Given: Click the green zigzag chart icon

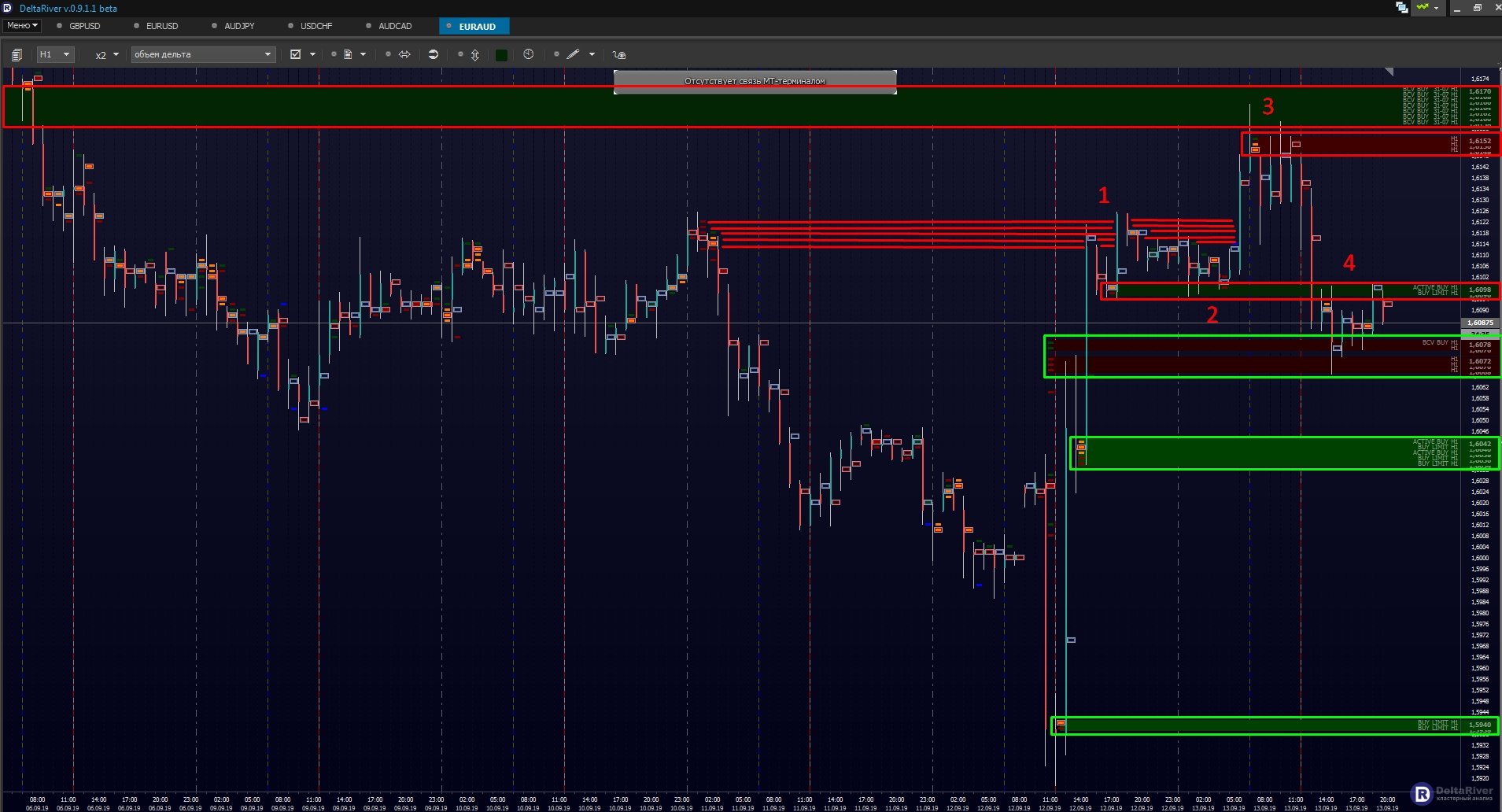Looking at the screenshot, I should 1423,8.
